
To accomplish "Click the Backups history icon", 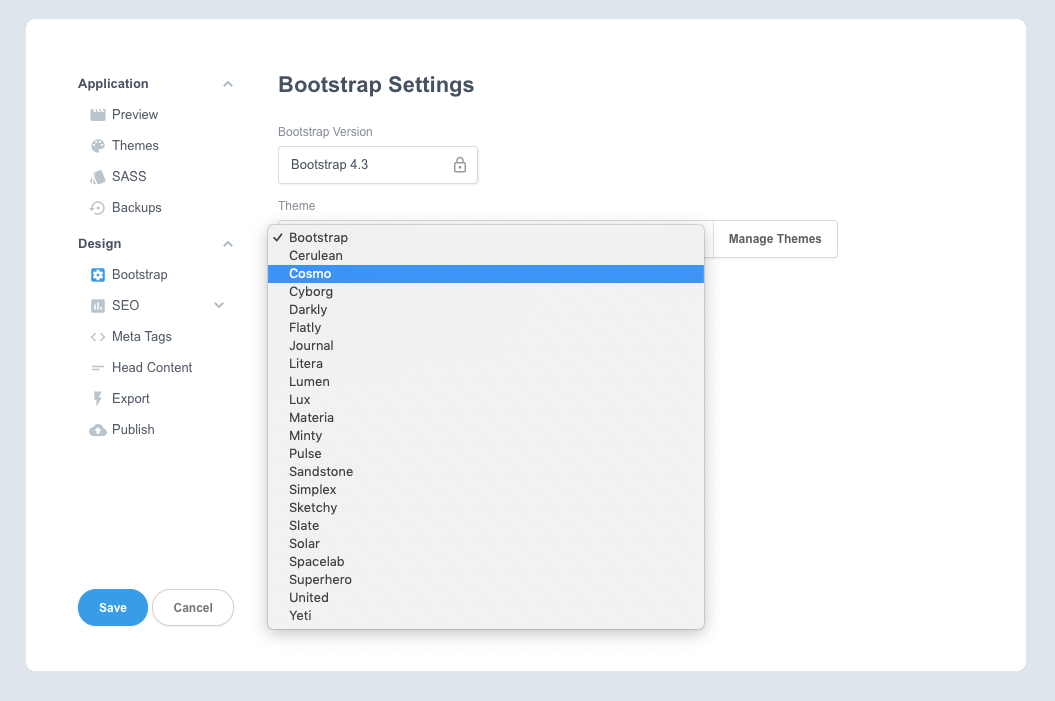I will tap(98, 208).
